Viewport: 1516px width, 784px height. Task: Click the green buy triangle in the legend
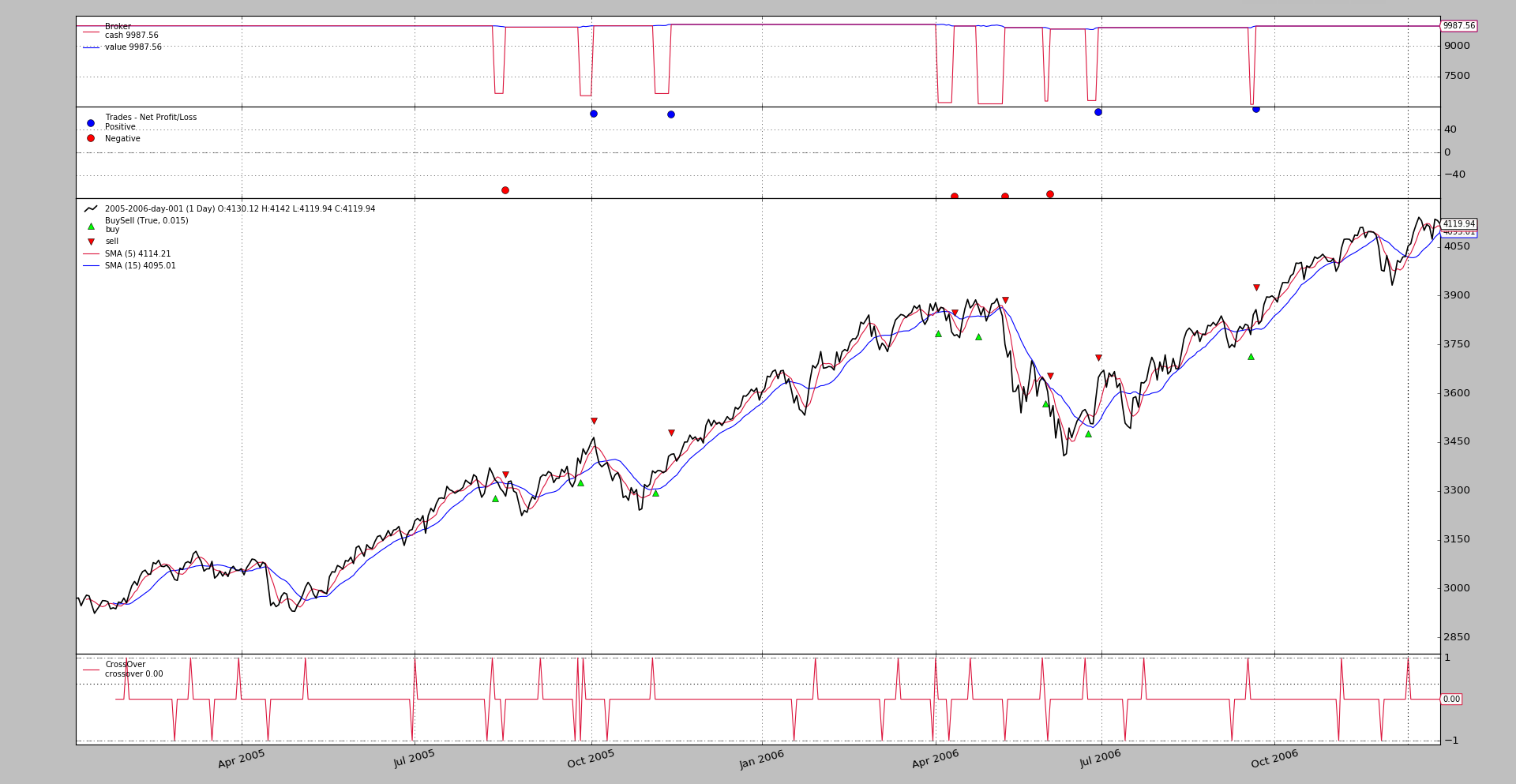point(91,226)
